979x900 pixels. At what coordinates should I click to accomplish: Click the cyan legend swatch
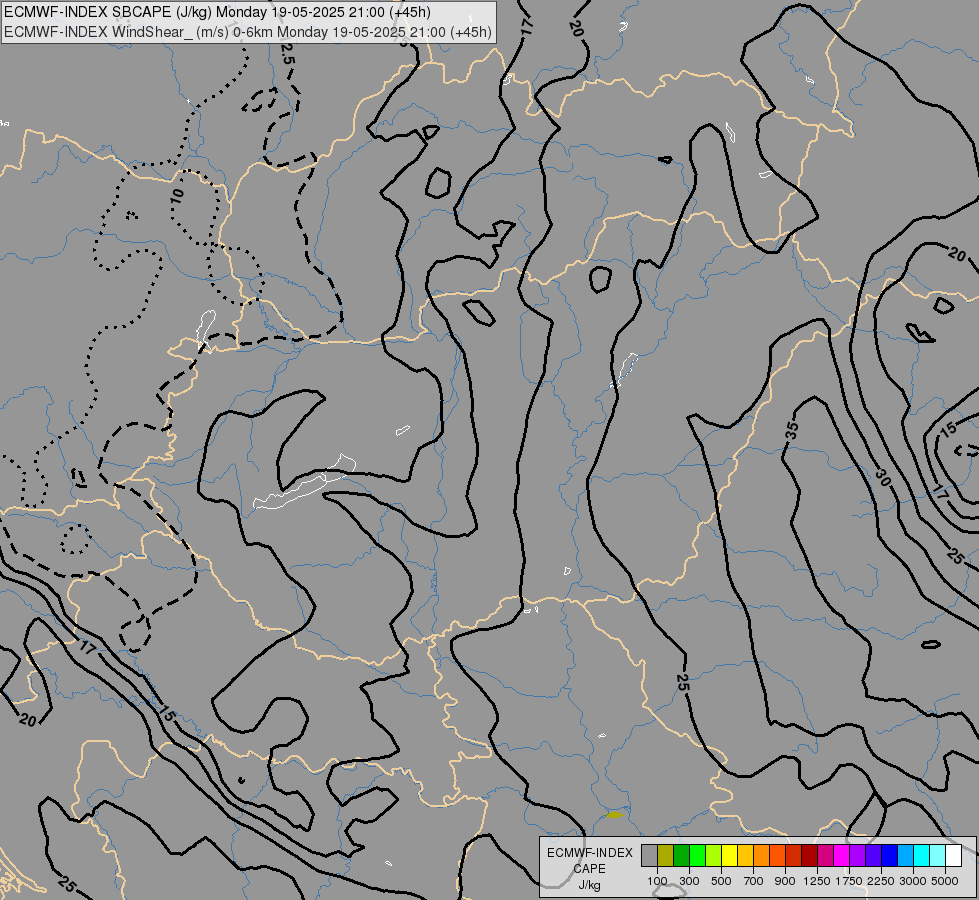tap(921, 856)
